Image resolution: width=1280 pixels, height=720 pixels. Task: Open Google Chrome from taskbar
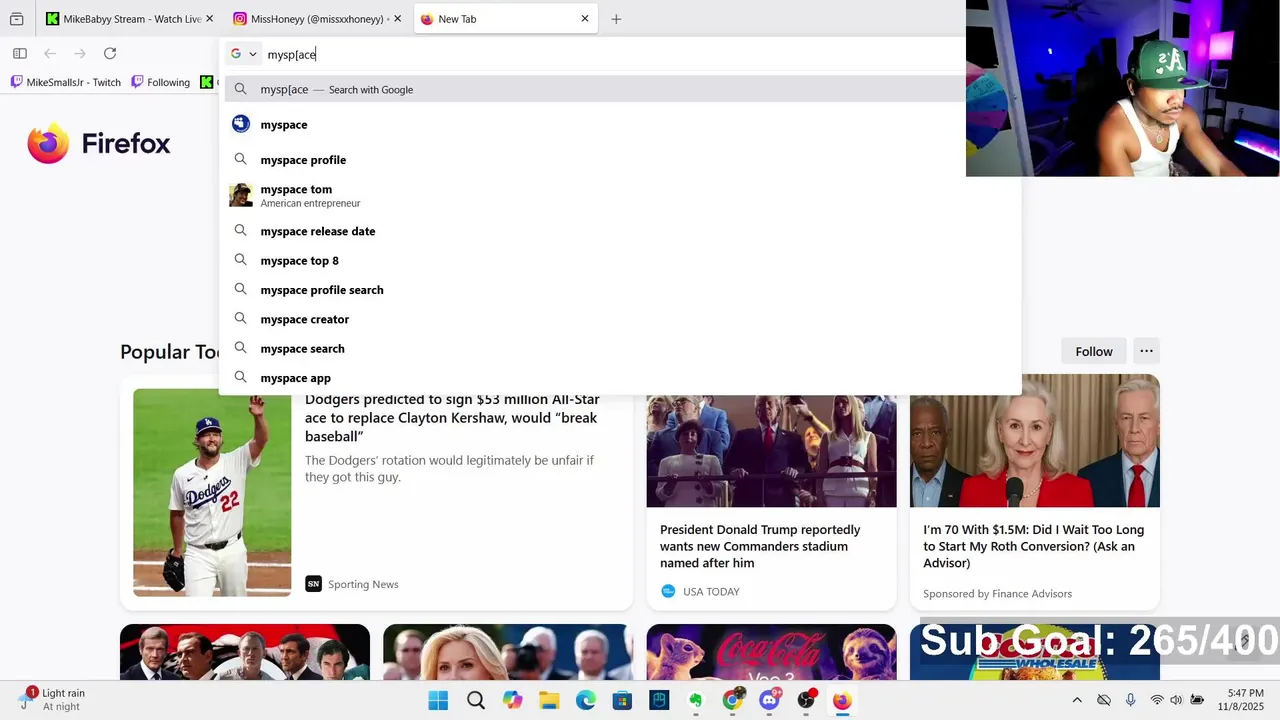tap(733, 700)
